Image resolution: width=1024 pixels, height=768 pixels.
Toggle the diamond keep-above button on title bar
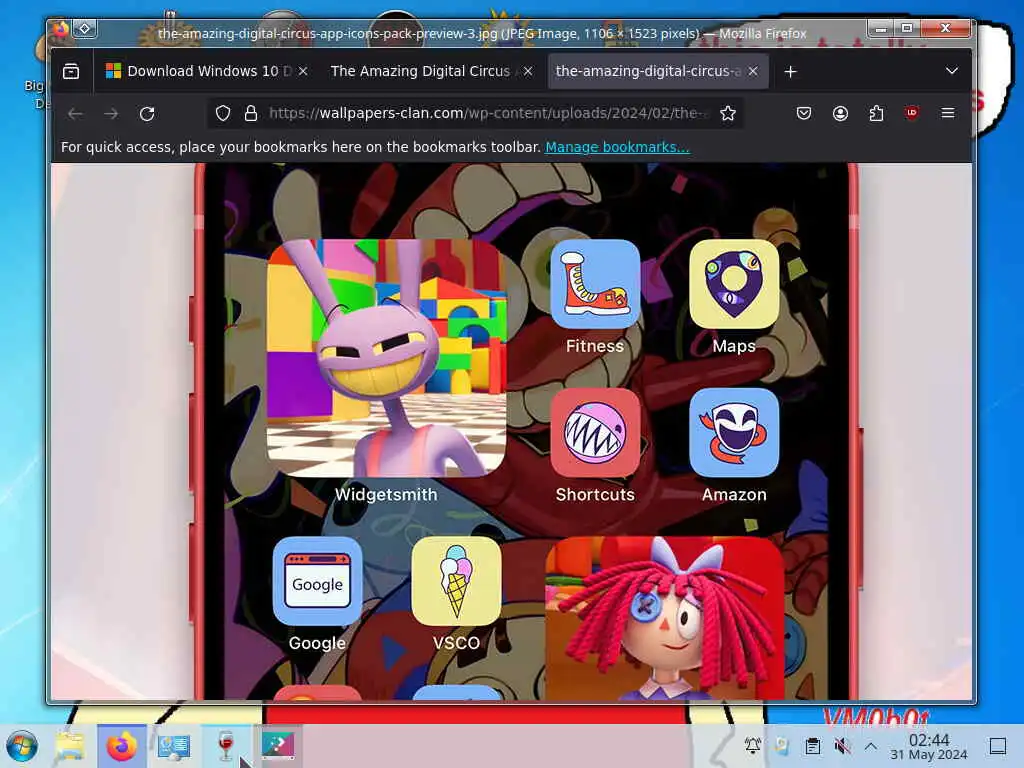click(x=85, y=29)
